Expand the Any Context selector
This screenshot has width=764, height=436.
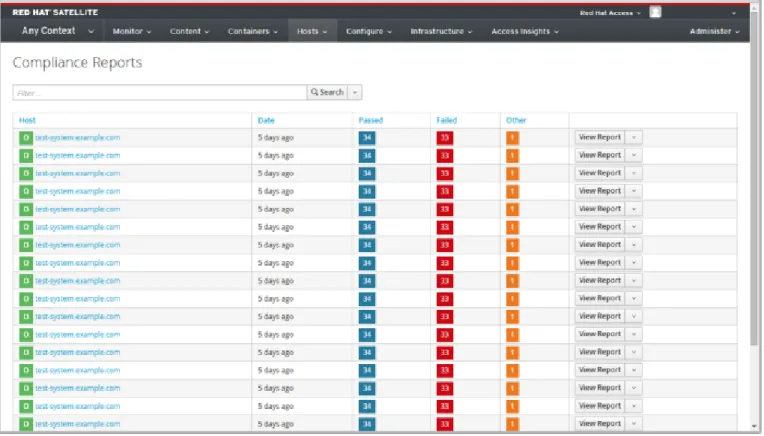[57, 31]
